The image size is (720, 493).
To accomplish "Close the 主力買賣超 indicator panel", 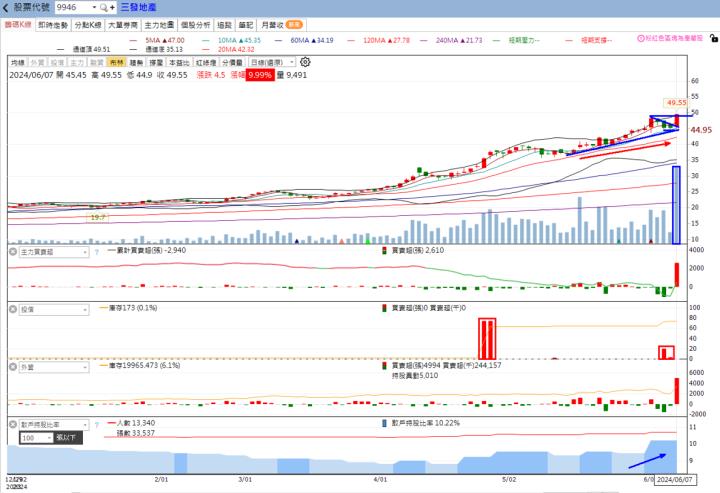I will point(13,252).
